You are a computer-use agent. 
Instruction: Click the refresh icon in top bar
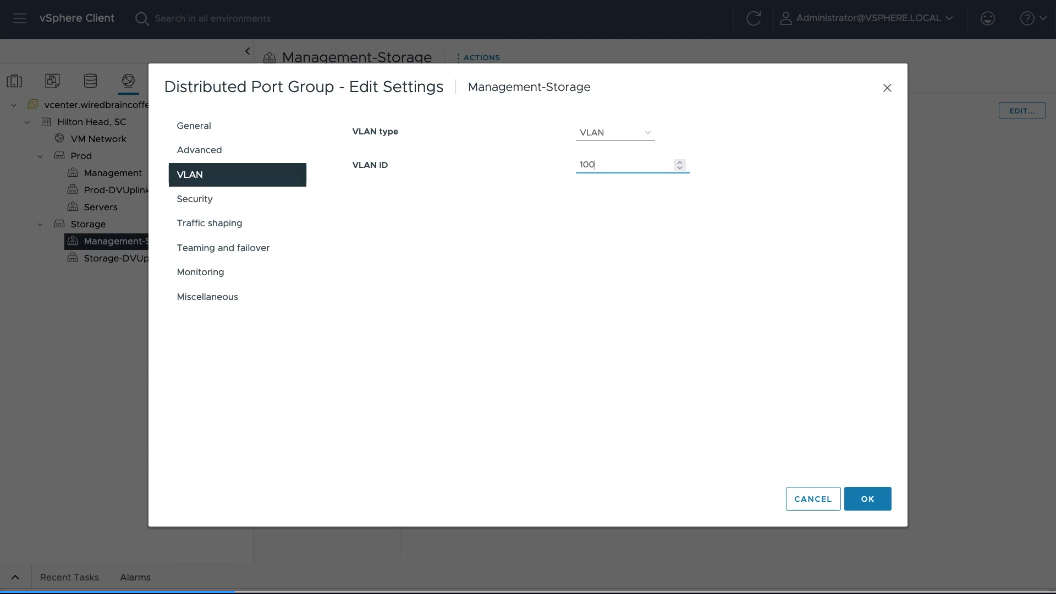754,18
